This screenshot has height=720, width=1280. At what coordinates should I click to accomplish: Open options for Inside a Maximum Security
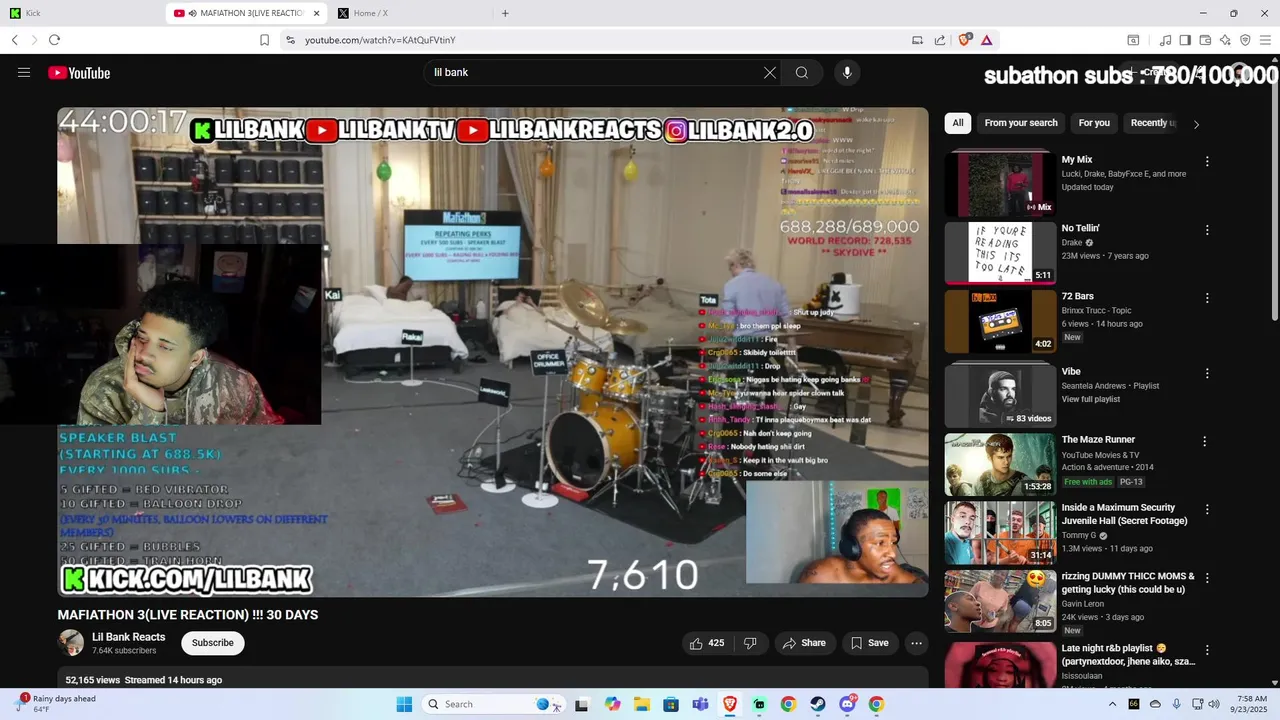click(x=1207, y=509)
